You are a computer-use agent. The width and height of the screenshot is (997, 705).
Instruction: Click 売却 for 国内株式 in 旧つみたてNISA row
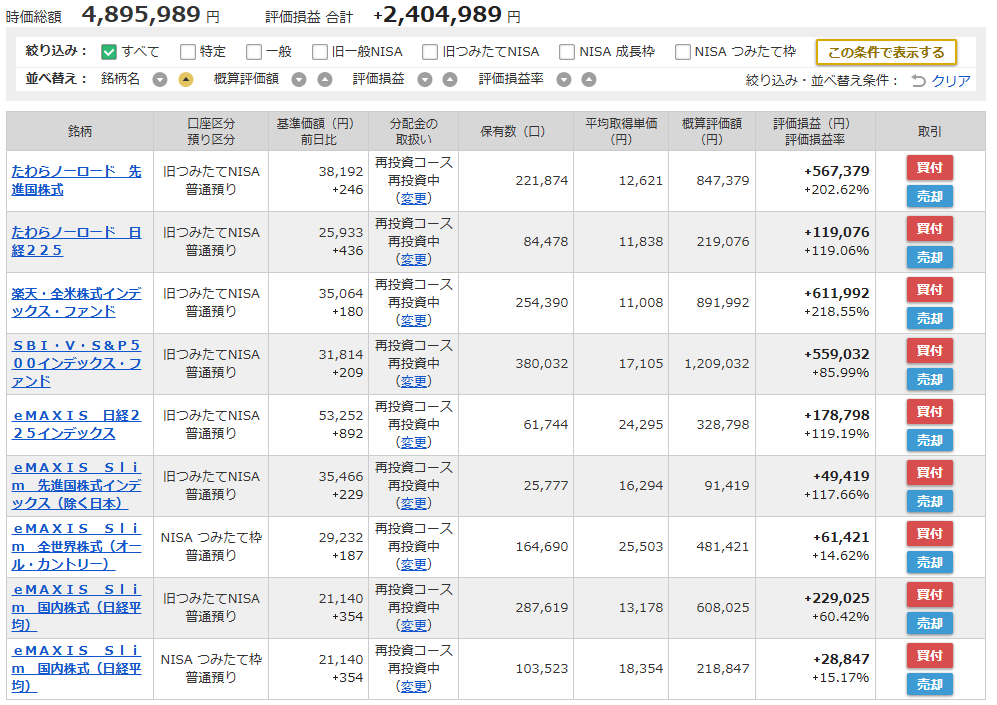tap(930, 624)
